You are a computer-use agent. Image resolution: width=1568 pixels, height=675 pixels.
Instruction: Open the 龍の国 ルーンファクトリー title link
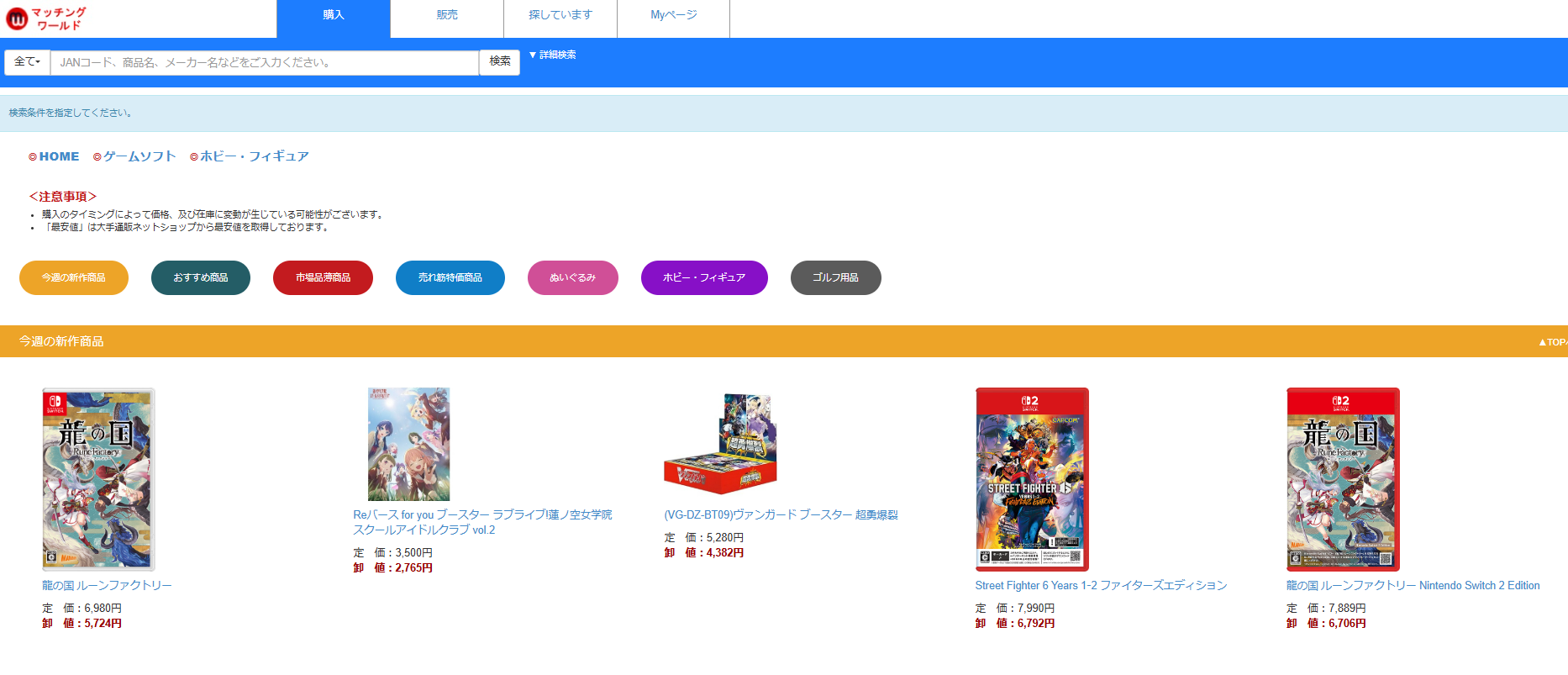pos(107,586)
